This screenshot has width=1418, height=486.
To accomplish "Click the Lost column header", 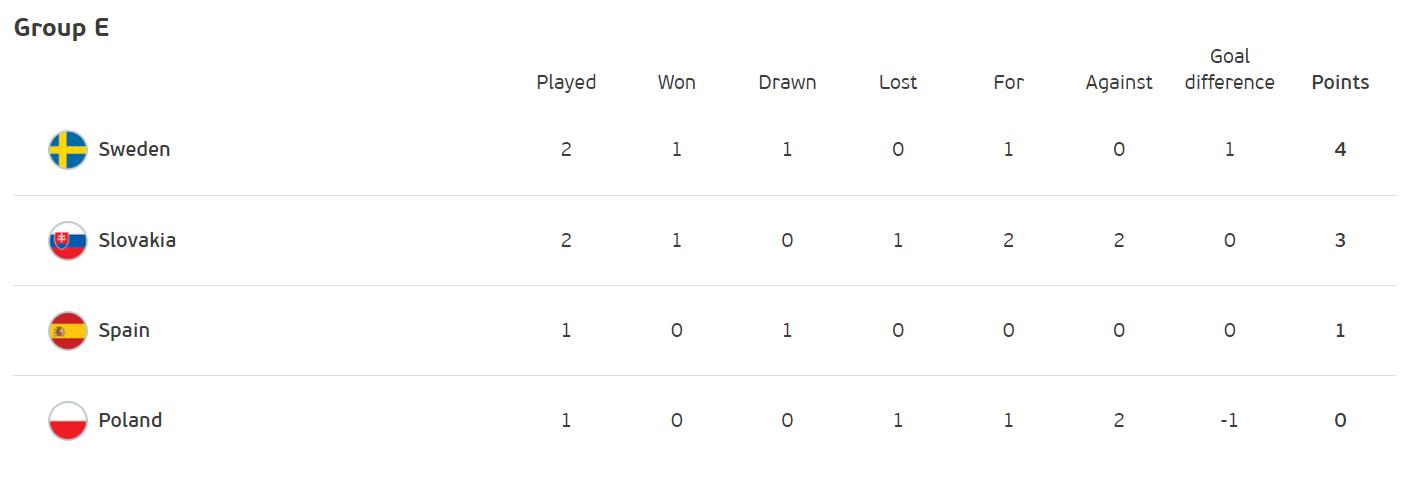I will (x=898, y=82).
